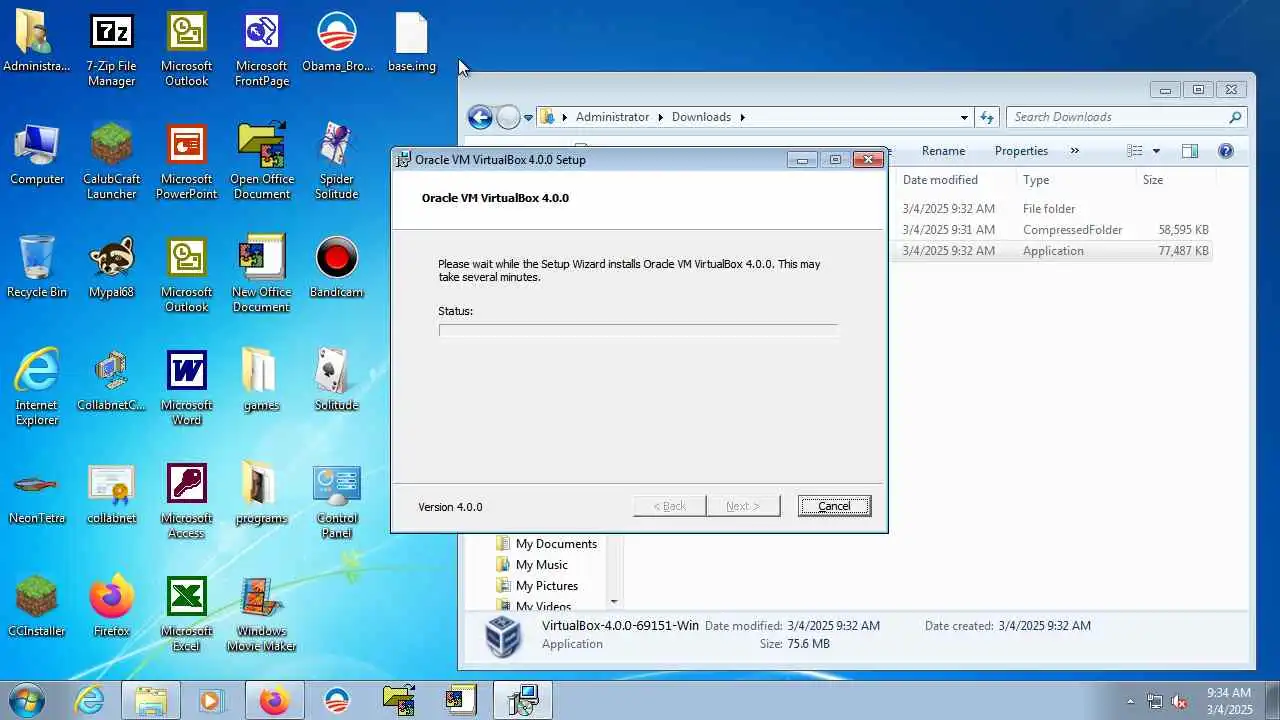Open Explorer help icon
Viewport: 1280px width, 720px height.
point(1226,151)
